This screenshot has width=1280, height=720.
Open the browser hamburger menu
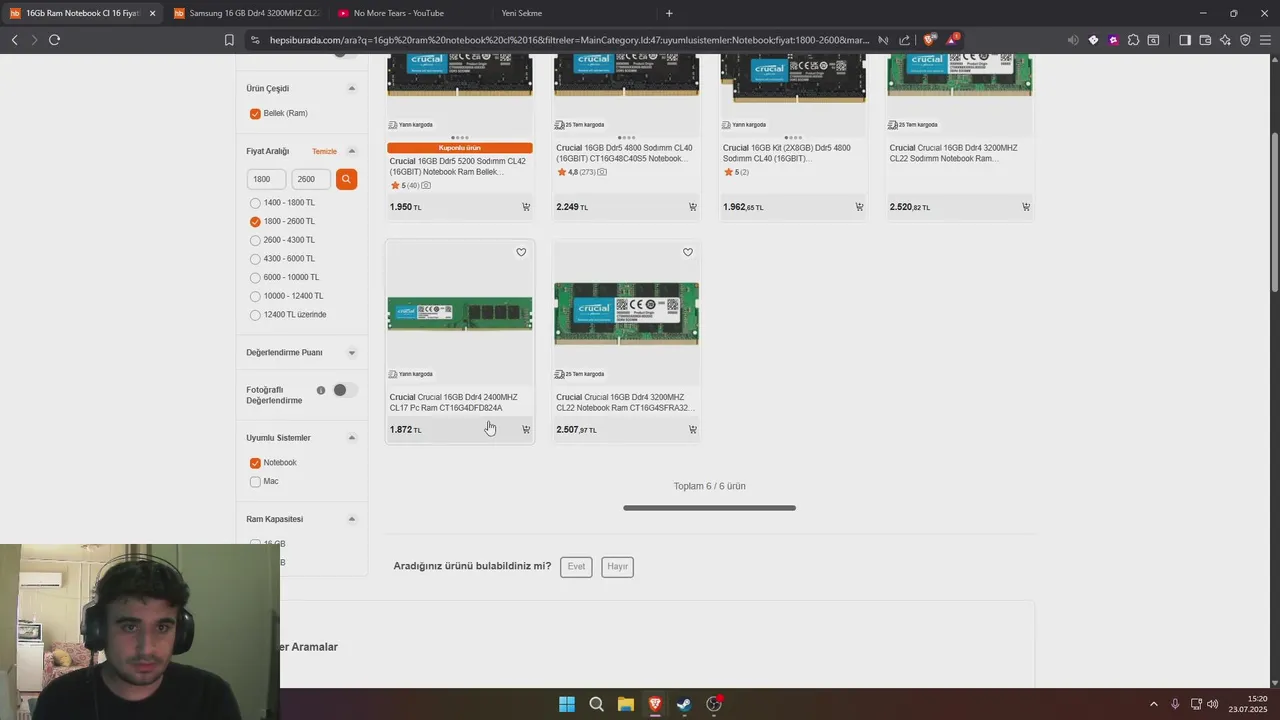(x=1265, y=40)
